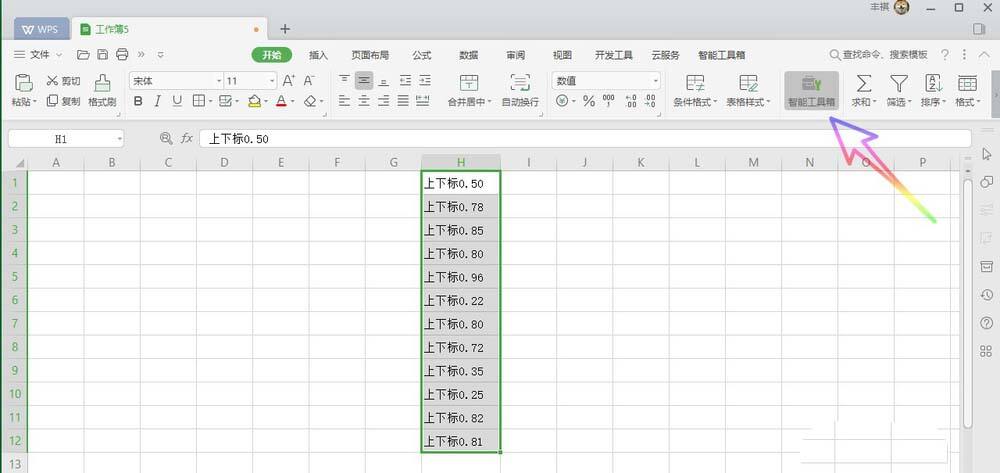Click the Print icon in quick toolbar

tap(122, 55)
